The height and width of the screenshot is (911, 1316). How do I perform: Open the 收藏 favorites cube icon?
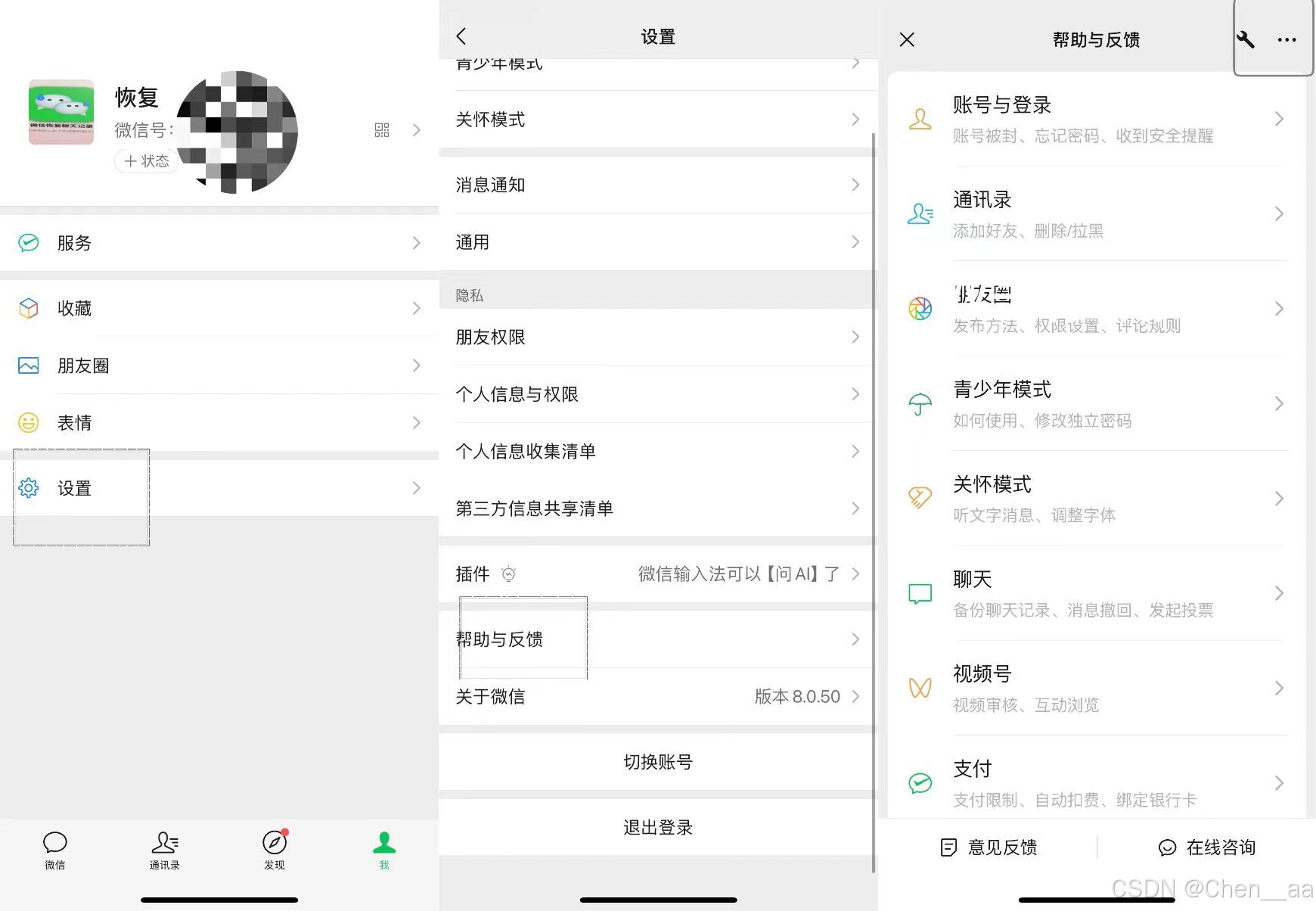[x=29, y=308]
